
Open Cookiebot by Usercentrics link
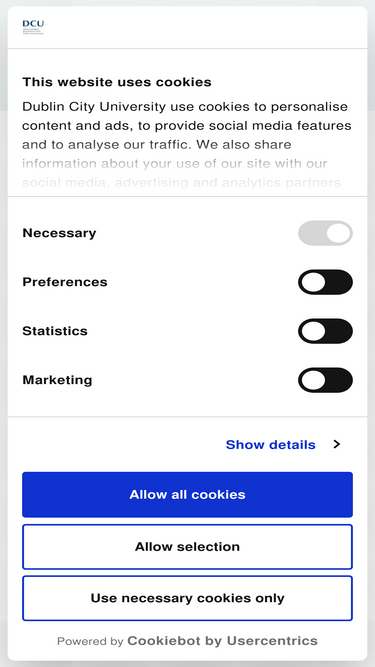[222, 641]
